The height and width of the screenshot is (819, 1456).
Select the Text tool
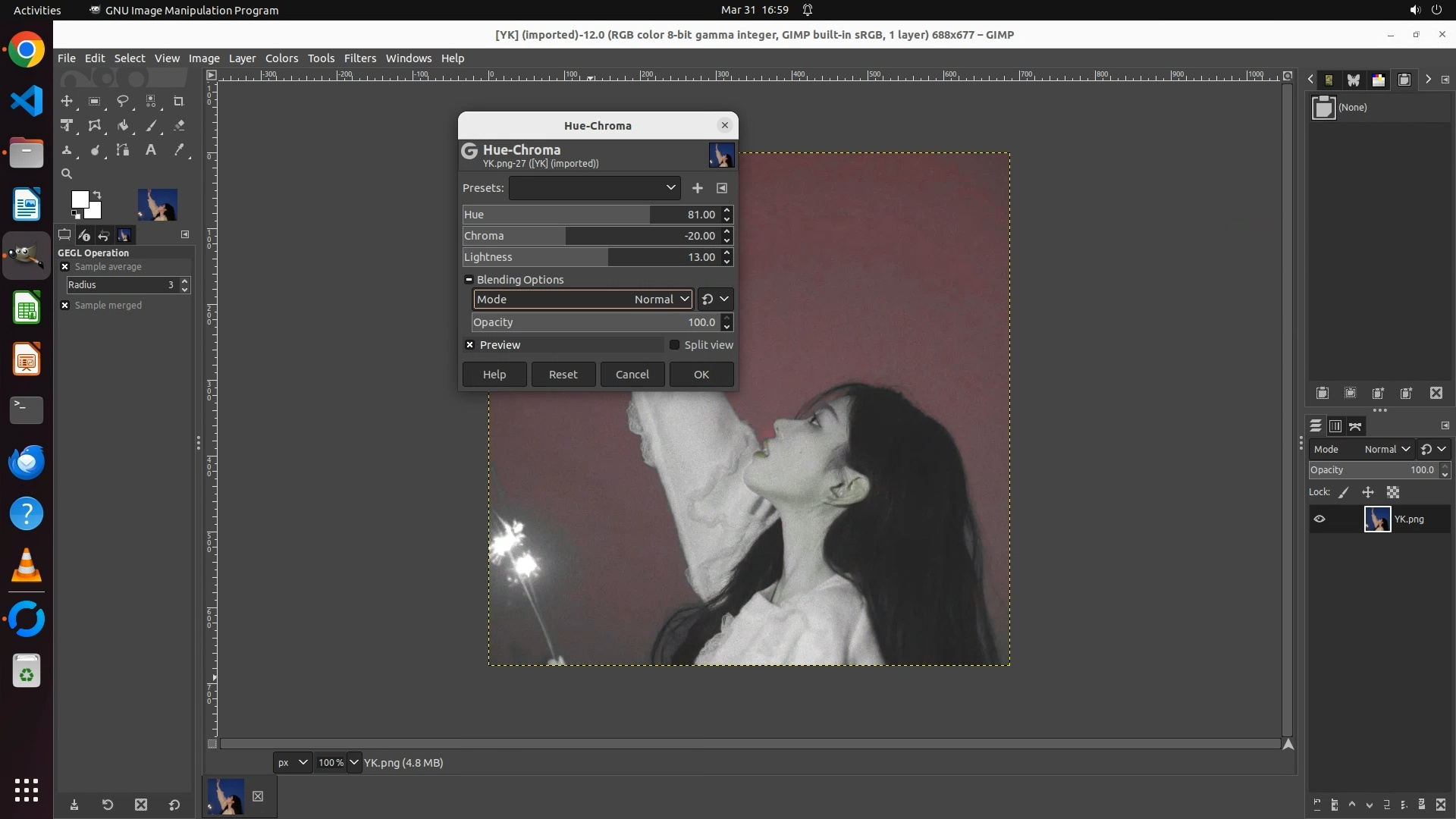point(151,150)
